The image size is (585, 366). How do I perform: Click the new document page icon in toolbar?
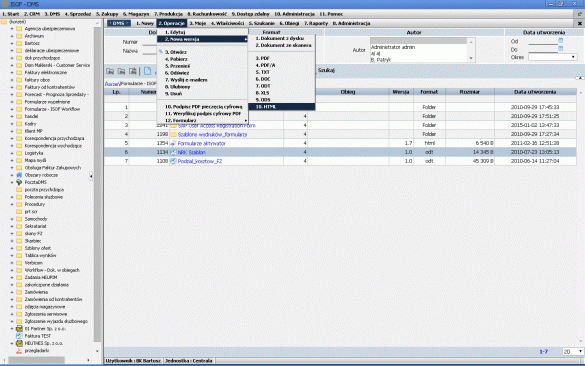(147, 71)
